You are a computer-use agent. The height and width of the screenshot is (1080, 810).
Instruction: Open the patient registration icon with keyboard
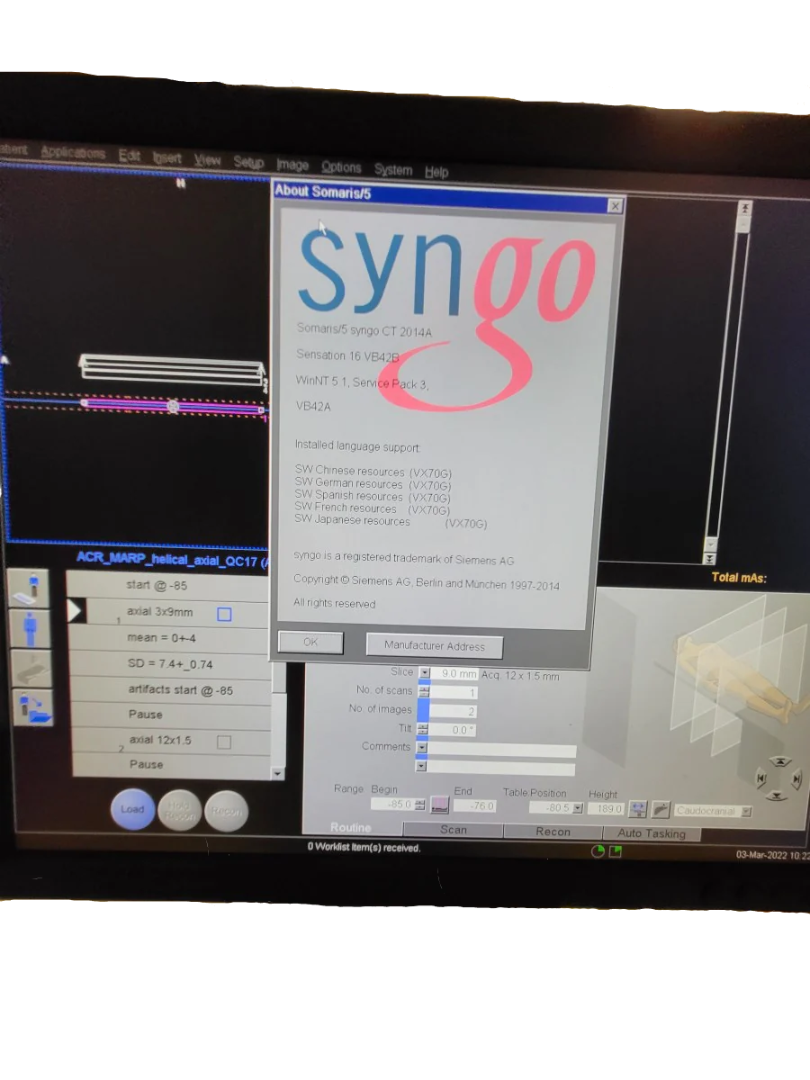(x=29, y=590)
